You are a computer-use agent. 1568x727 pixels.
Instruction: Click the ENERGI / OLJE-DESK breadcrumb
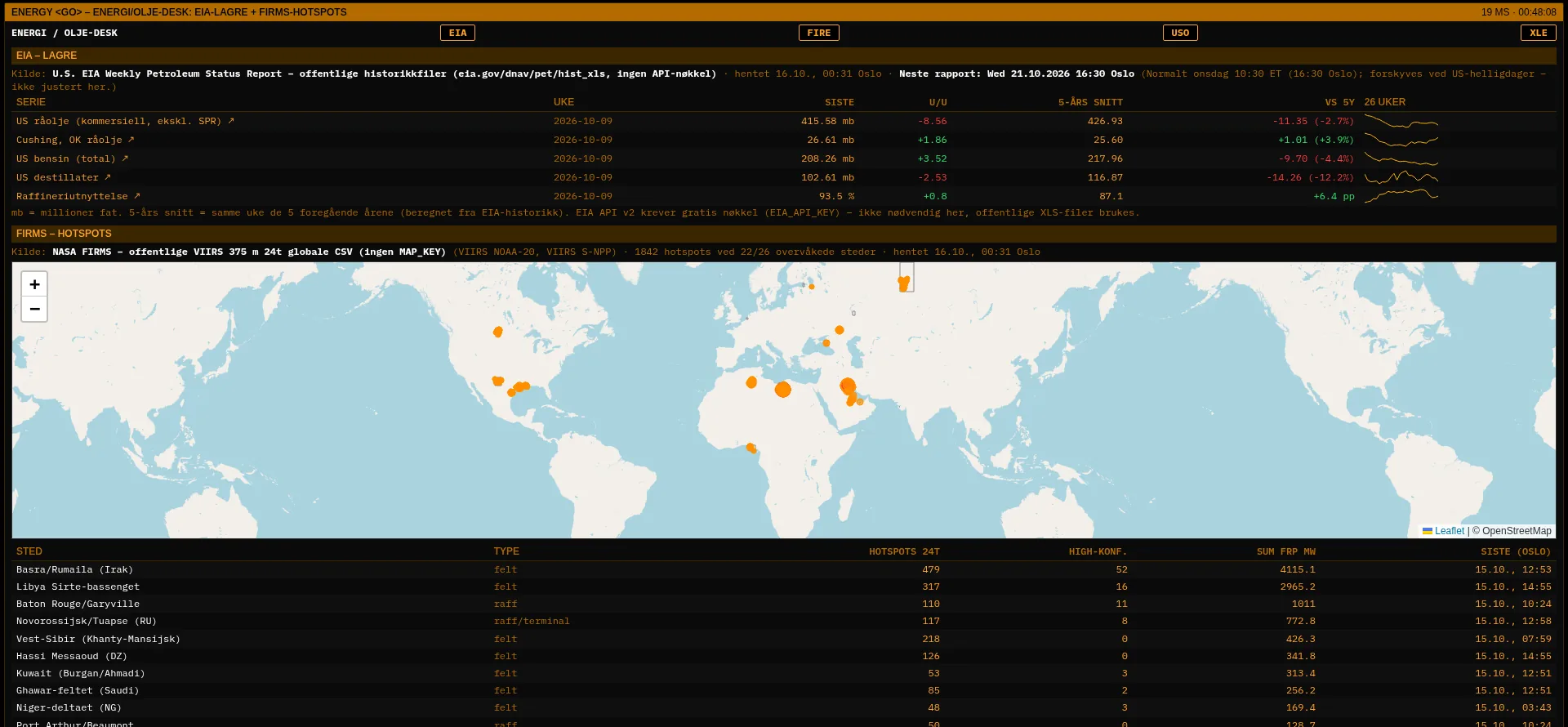point(65,33)
